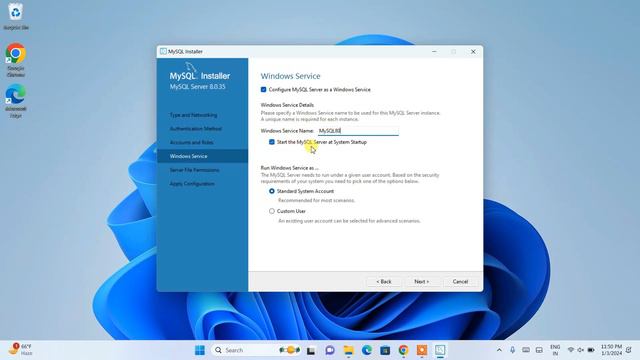Screen dimensions: 640x360
Task: Click the MySQL Installer title bar icon
Action: [163, 51]
